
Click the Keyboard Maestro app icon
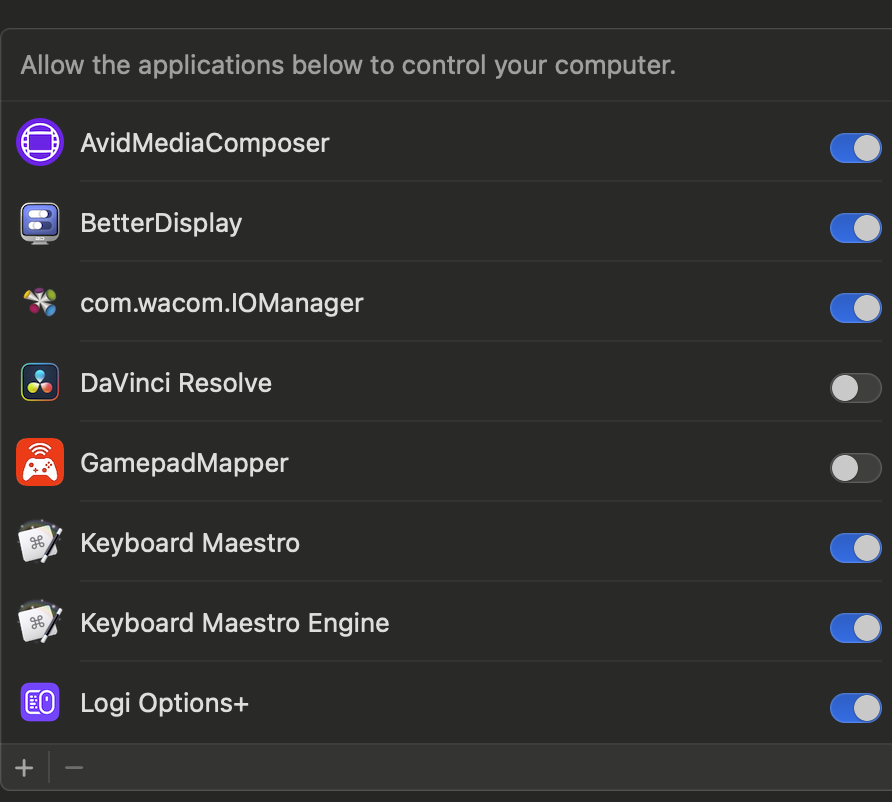click(x=40, y=541)
